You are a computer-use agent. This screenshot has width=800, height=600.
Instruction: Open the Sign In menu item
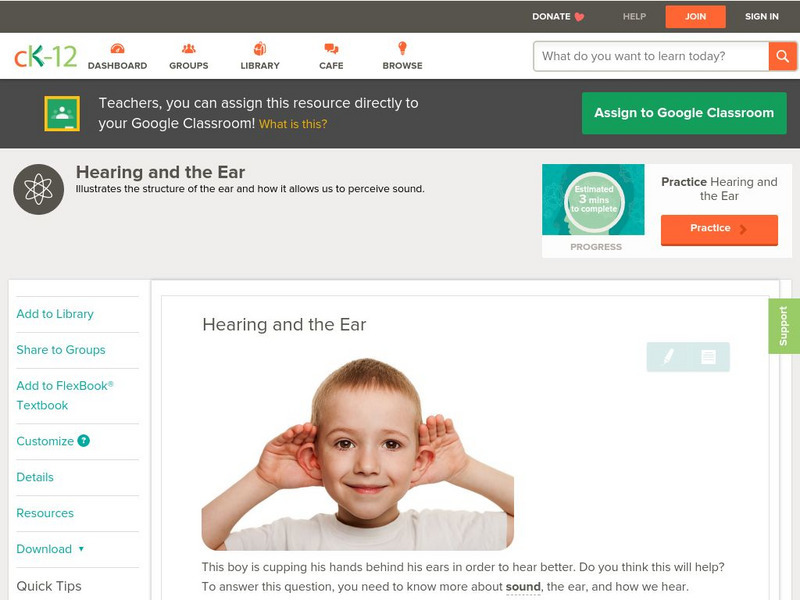coord(762,16)
